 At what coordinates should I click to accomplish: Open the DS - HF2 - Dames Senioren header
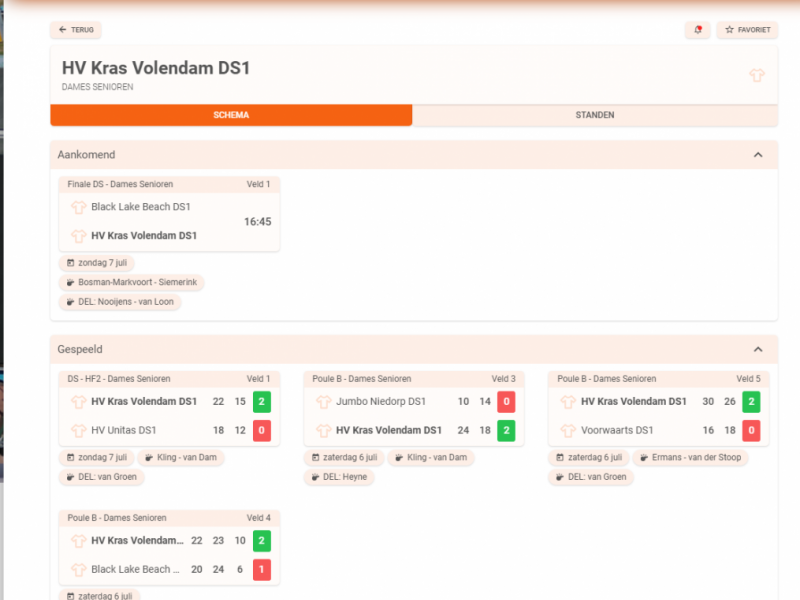pos(169,379)
